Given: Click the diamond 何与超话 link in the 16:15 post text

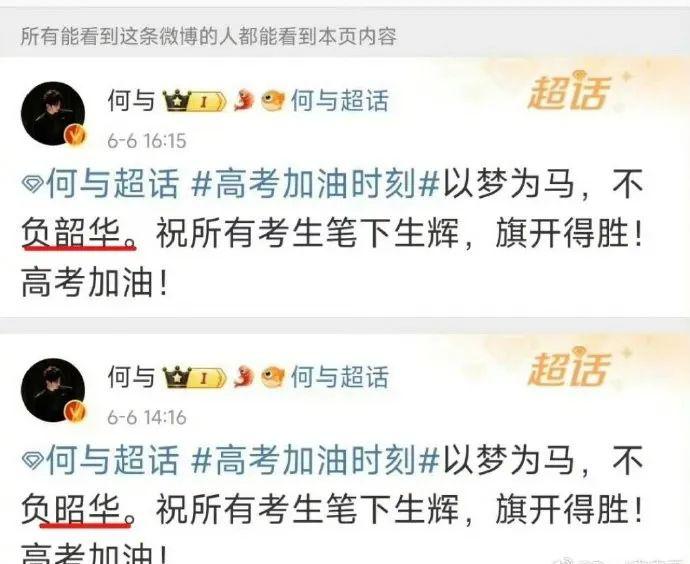Looking at the screenshot, I should point(101,183).
